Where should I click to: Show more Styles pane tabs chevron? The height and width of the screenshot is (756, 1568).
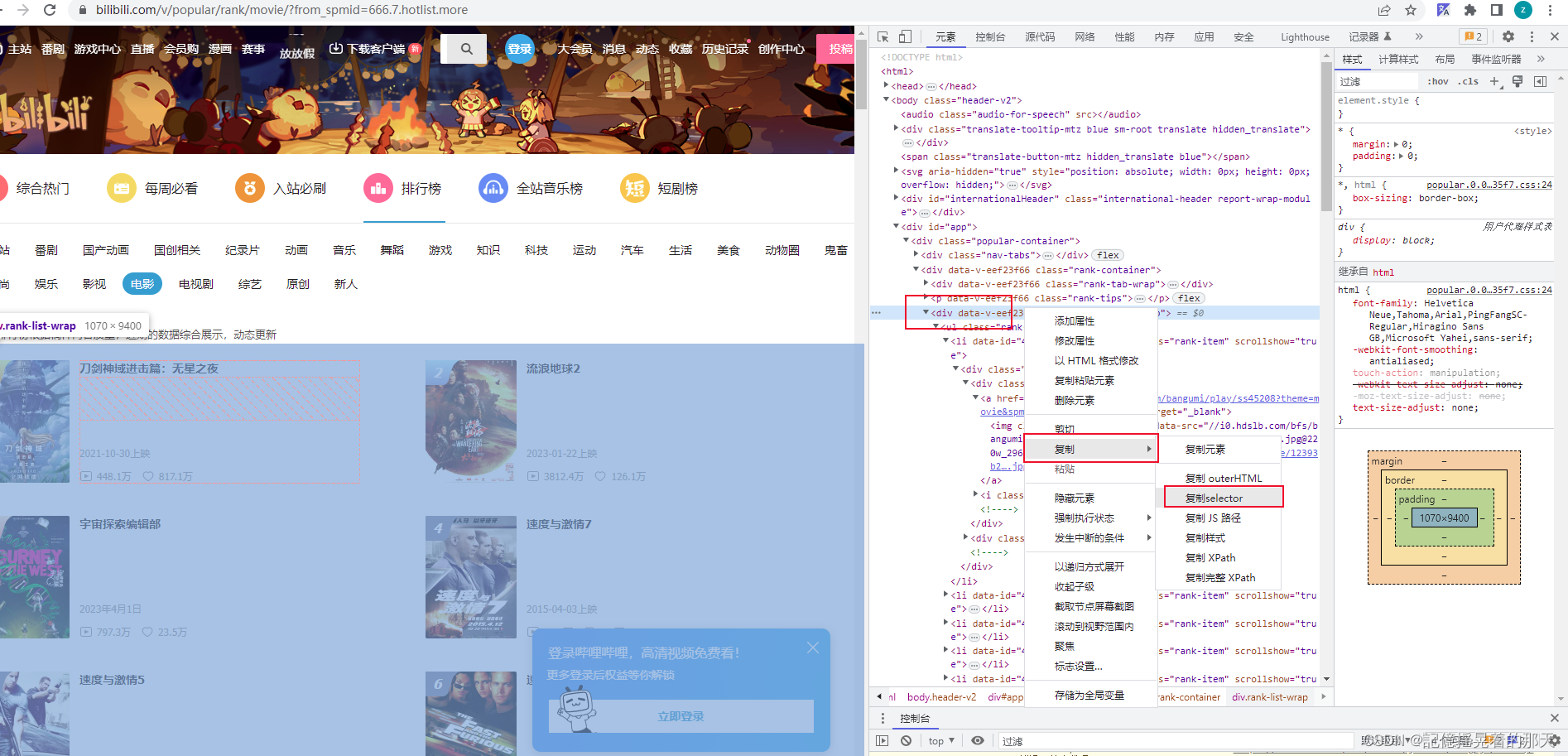click(x=1541, y=59)
